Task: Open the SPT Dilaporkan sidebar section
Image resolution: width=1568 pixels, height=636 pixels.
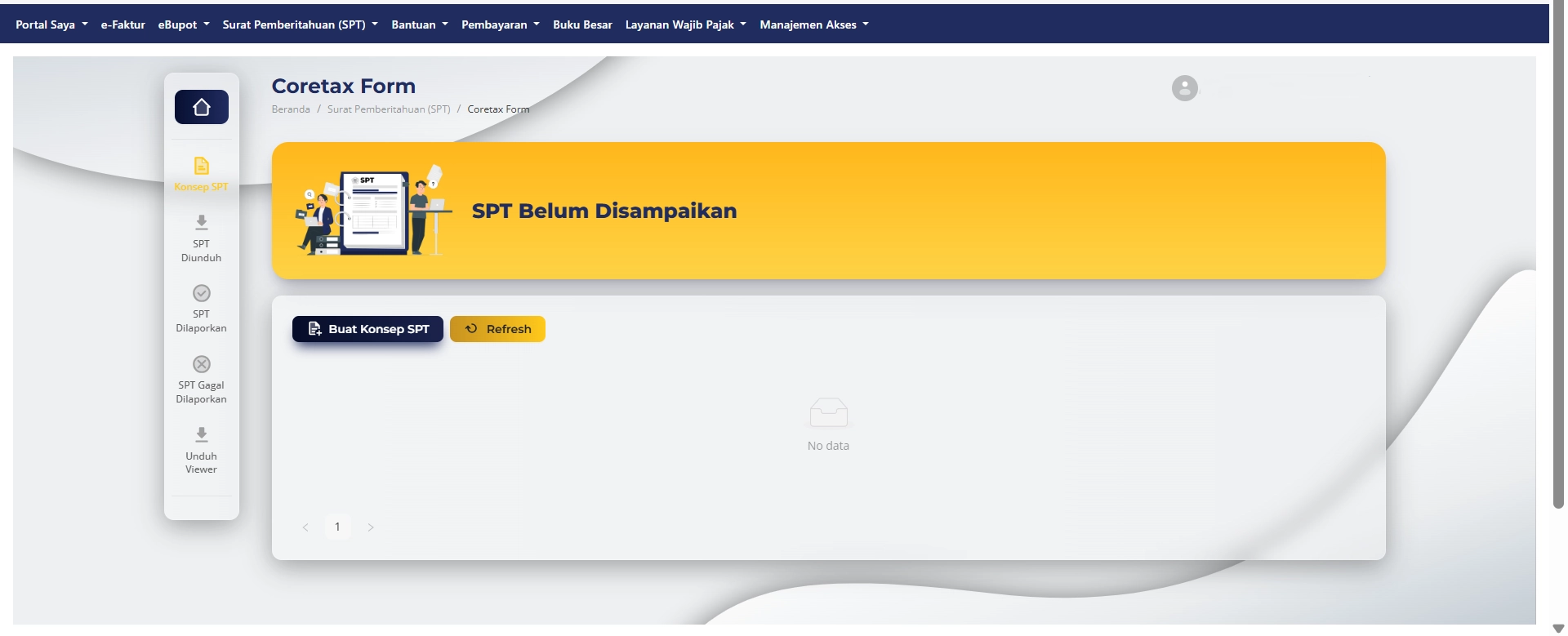Action: [x=201, y=309]
